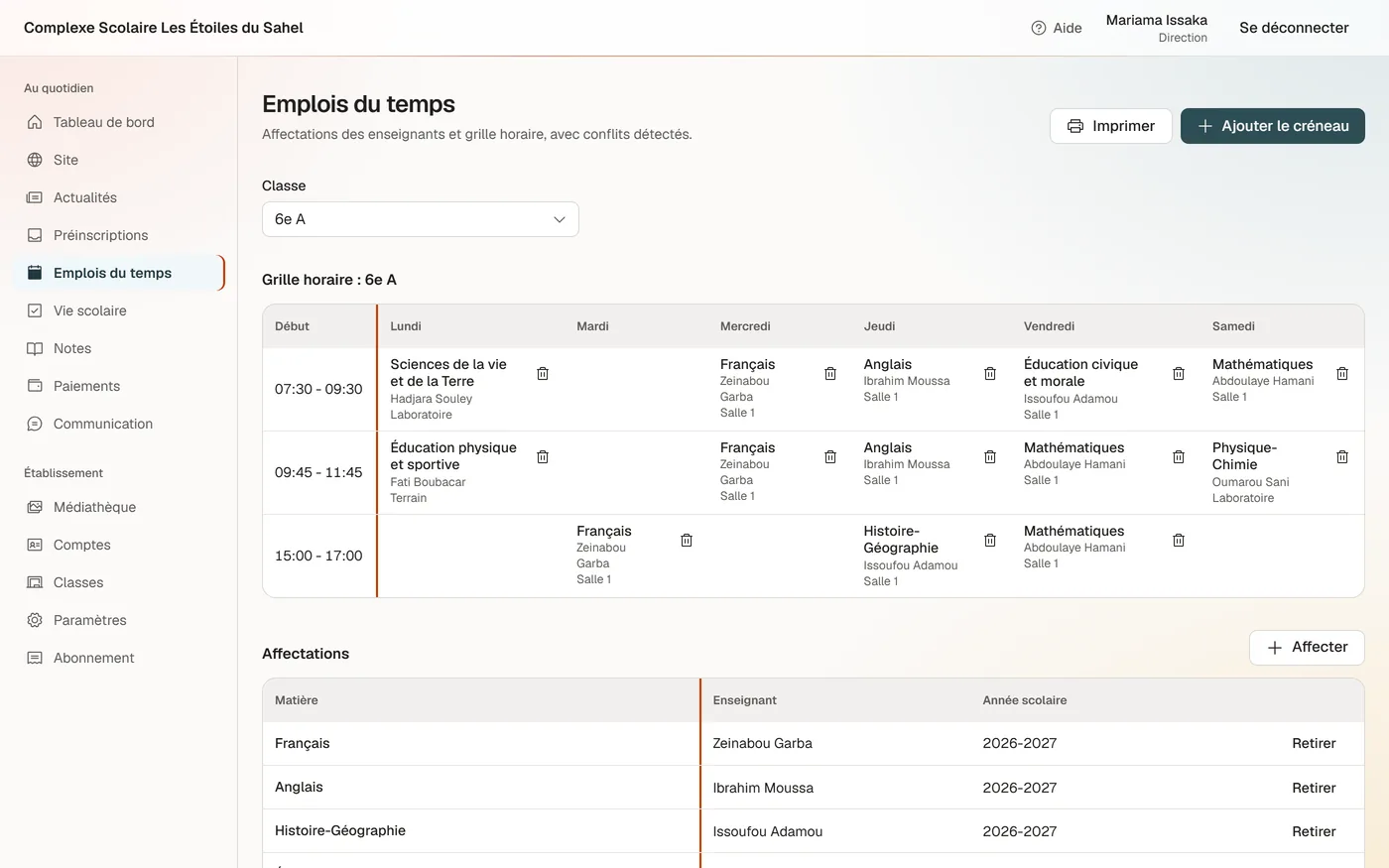The image size is (1389, 868).
Task: Delete Wednesday 07:30 Français slot
Action: coord(830,374)
